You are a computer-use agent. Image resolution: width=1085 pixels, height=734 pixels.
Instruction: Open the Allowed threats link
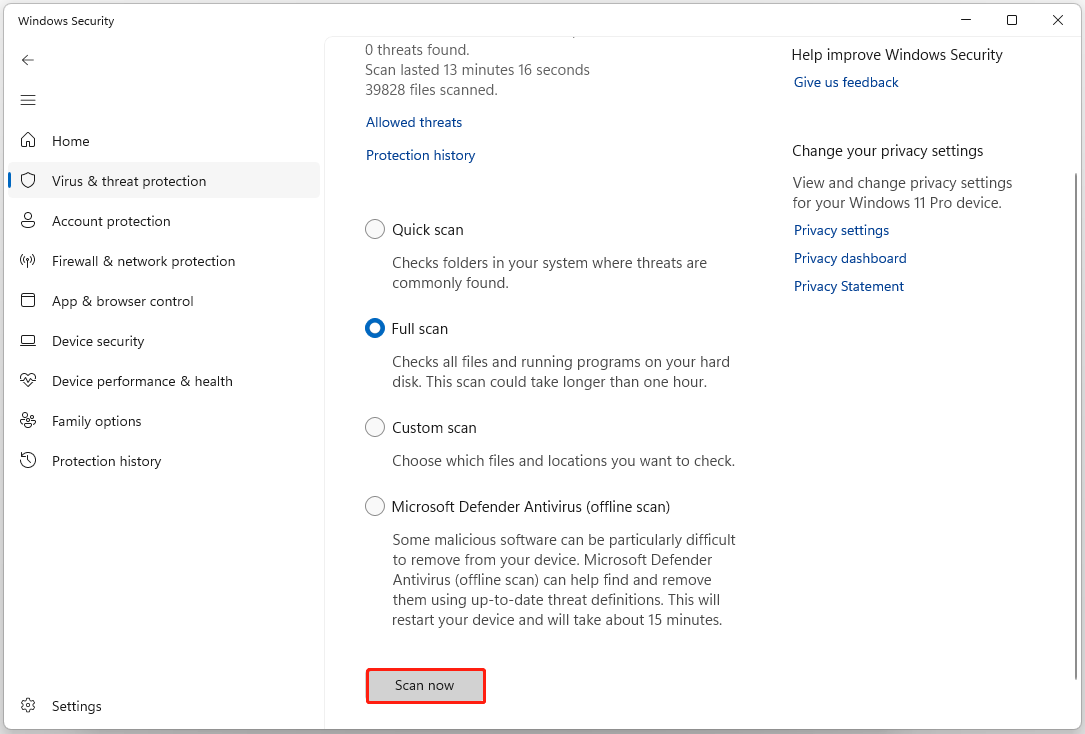(x=414, y=122)
